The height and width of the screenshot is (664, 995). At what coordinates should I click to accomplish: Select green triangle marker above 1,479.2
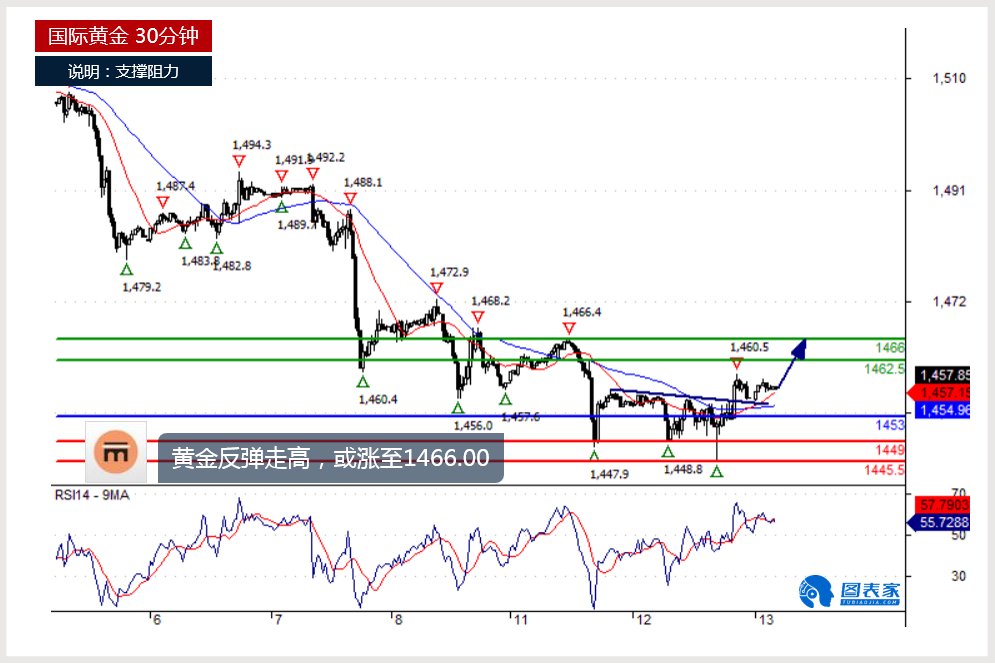tap(126, 268)
